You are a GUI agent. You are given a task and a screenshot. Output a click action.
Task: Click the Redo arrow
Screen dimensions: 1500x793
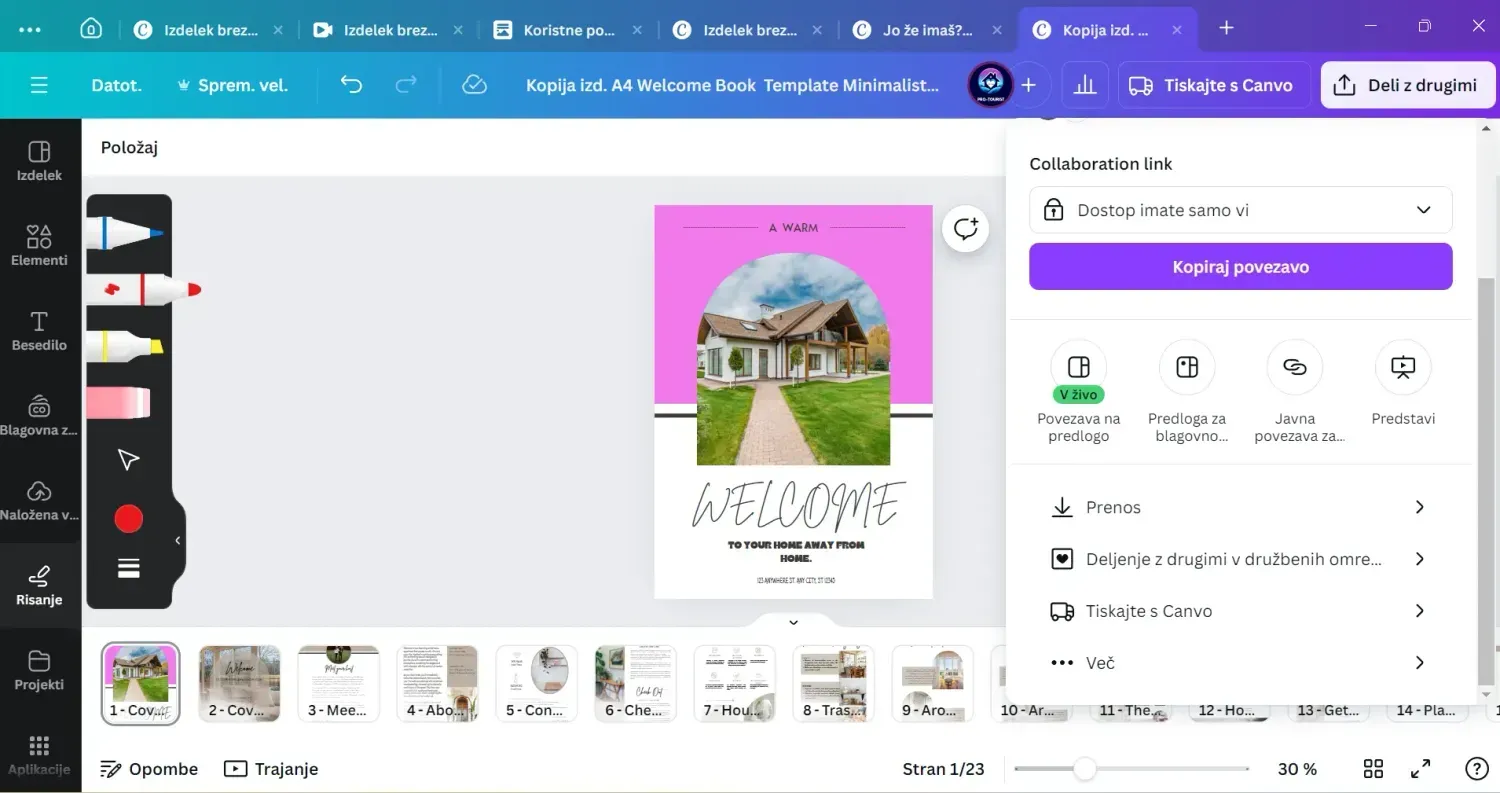coord(405,85)
